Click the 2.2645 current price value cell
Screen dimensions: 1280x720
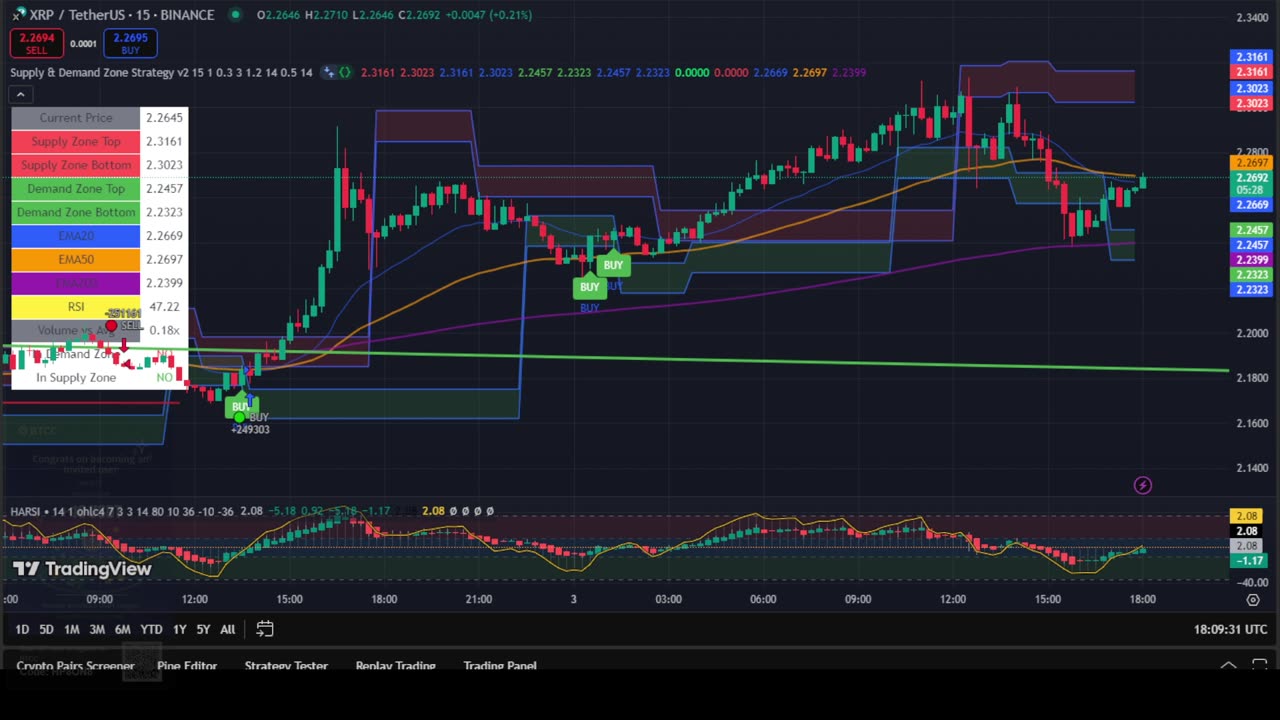pos(164,117)
